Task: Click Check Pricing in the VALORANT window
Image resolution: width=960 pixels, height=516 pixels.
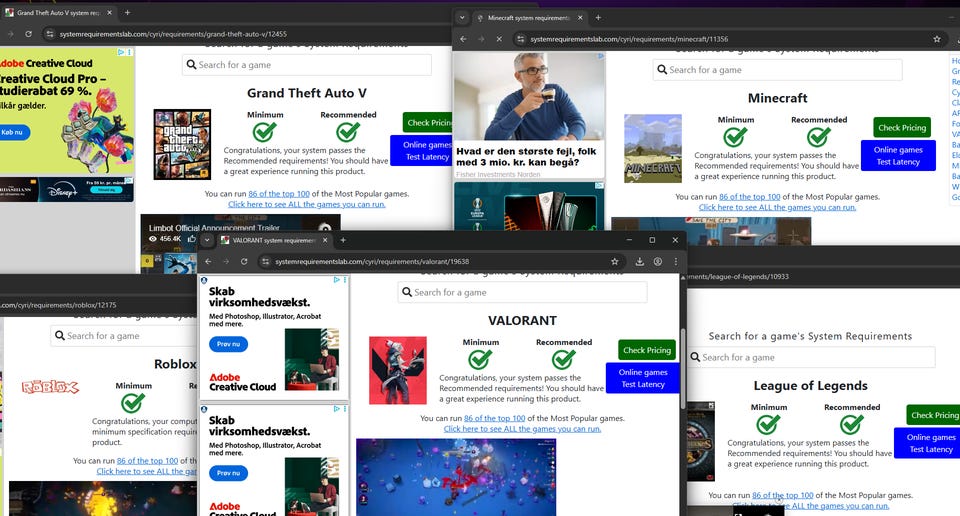Action: (x=647, y=350)
